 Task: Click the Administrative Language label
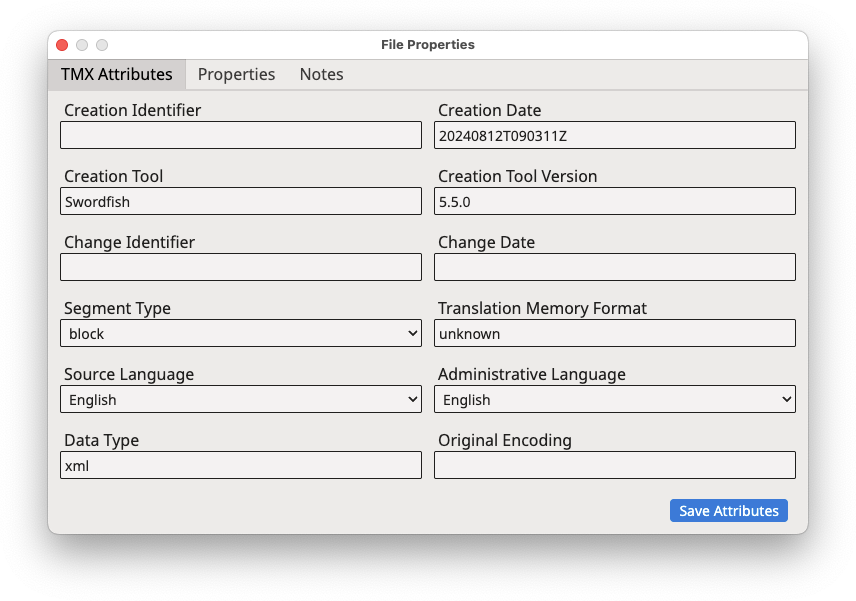click(532, 374)
